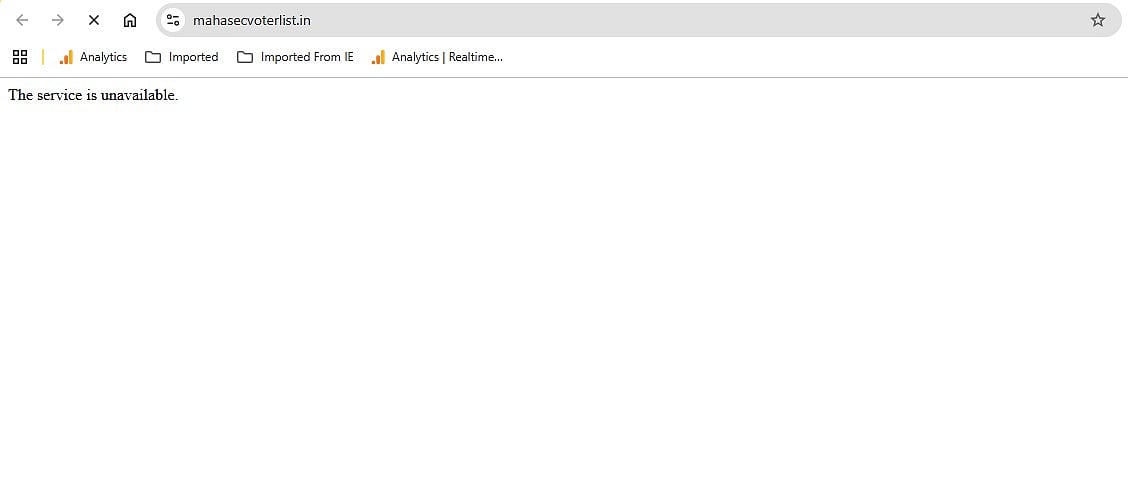This screenshot has width=1128, height=497.
Task: Click the 'The service is unavailable.' text
Action: (93, 95)
